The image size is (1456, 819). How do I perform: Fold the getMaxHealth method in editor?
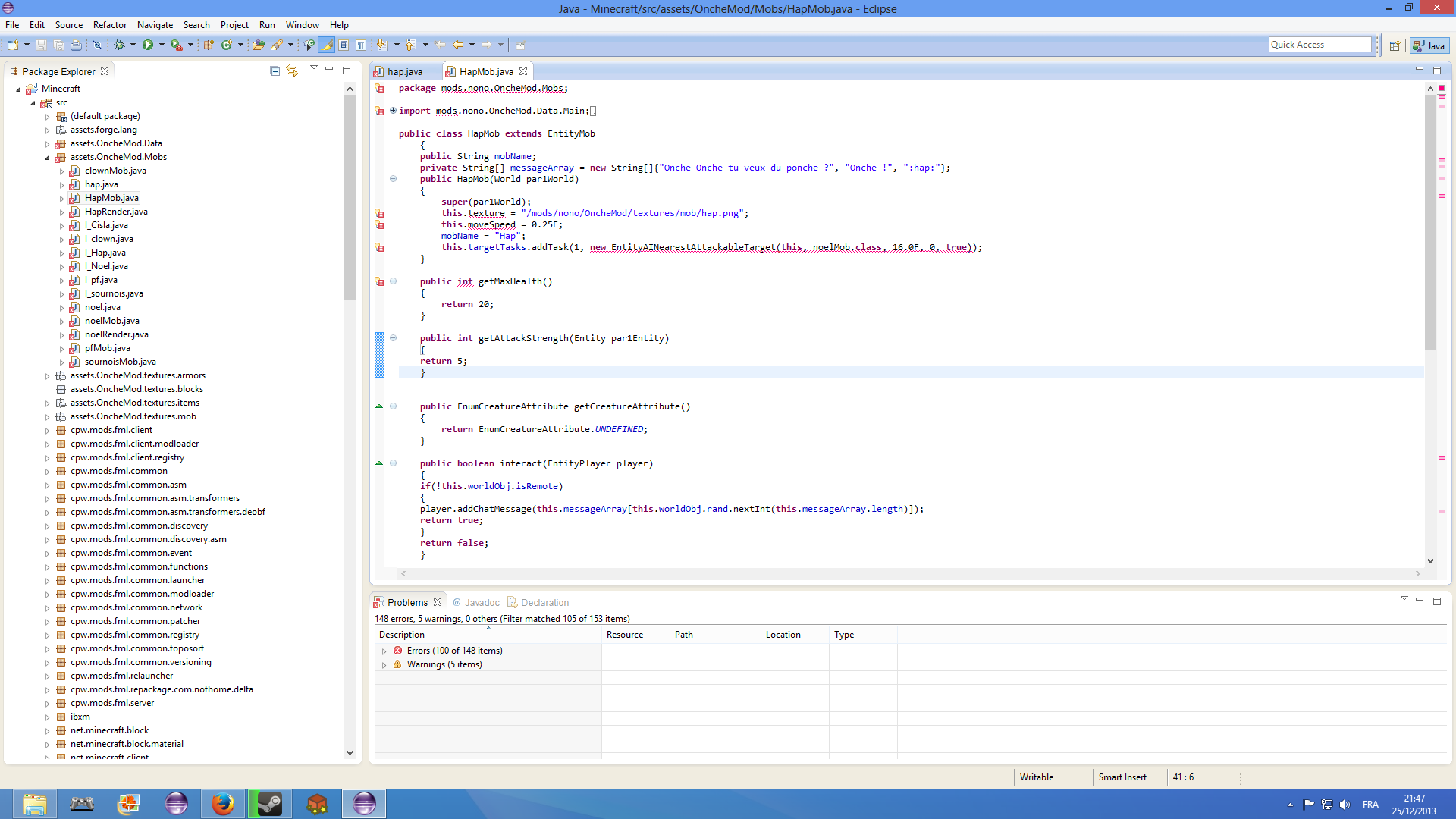[x=393, y=281]
